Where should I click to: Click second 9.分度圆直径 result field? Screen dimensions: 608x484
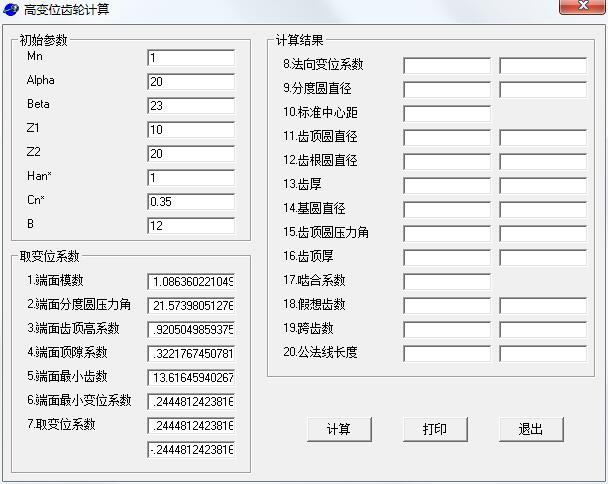543,90
